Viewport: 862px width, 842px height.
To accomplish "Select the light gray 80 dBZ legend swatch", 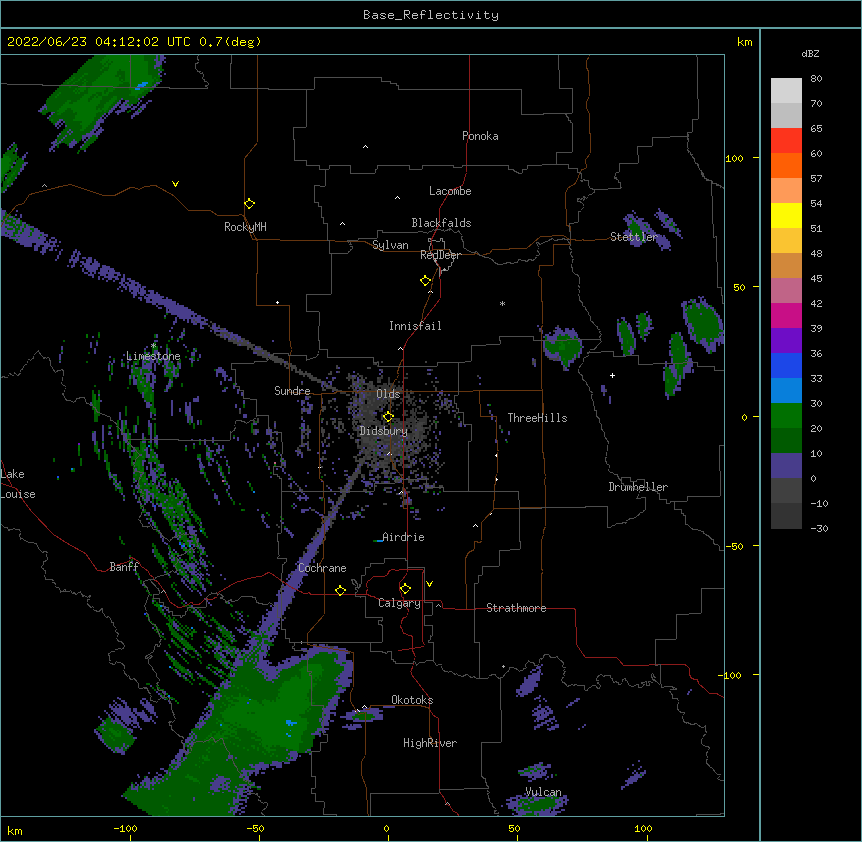I will coord(786,90).
